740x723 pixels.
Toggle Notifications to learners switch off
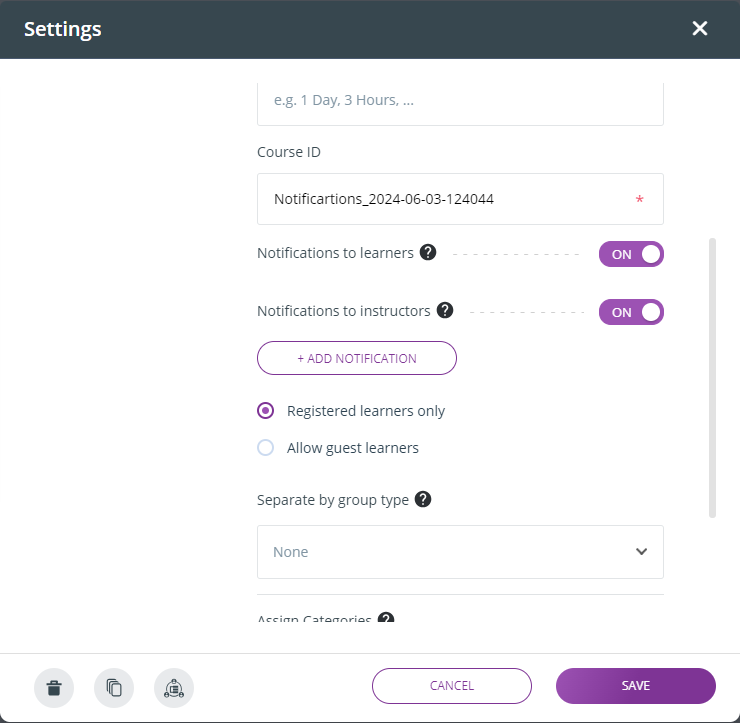click(x=631, y=254)
